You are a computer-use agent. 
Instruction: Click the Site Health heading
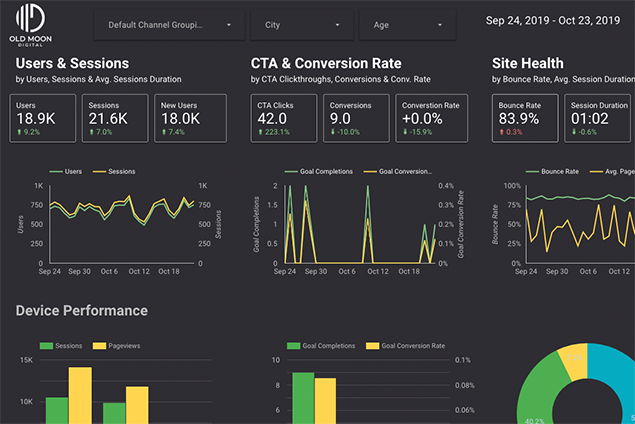point(528,64)
